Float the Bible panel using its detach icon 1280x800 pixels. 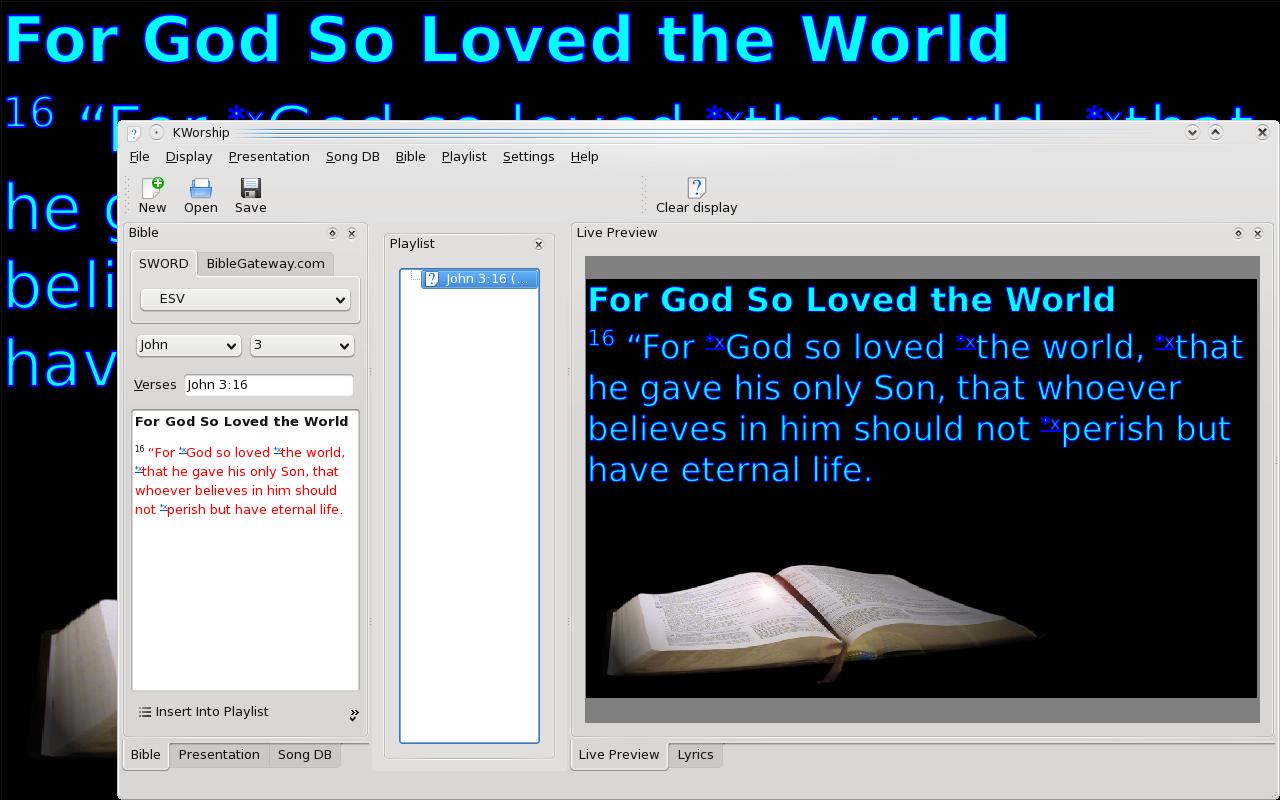coord(333,233)
